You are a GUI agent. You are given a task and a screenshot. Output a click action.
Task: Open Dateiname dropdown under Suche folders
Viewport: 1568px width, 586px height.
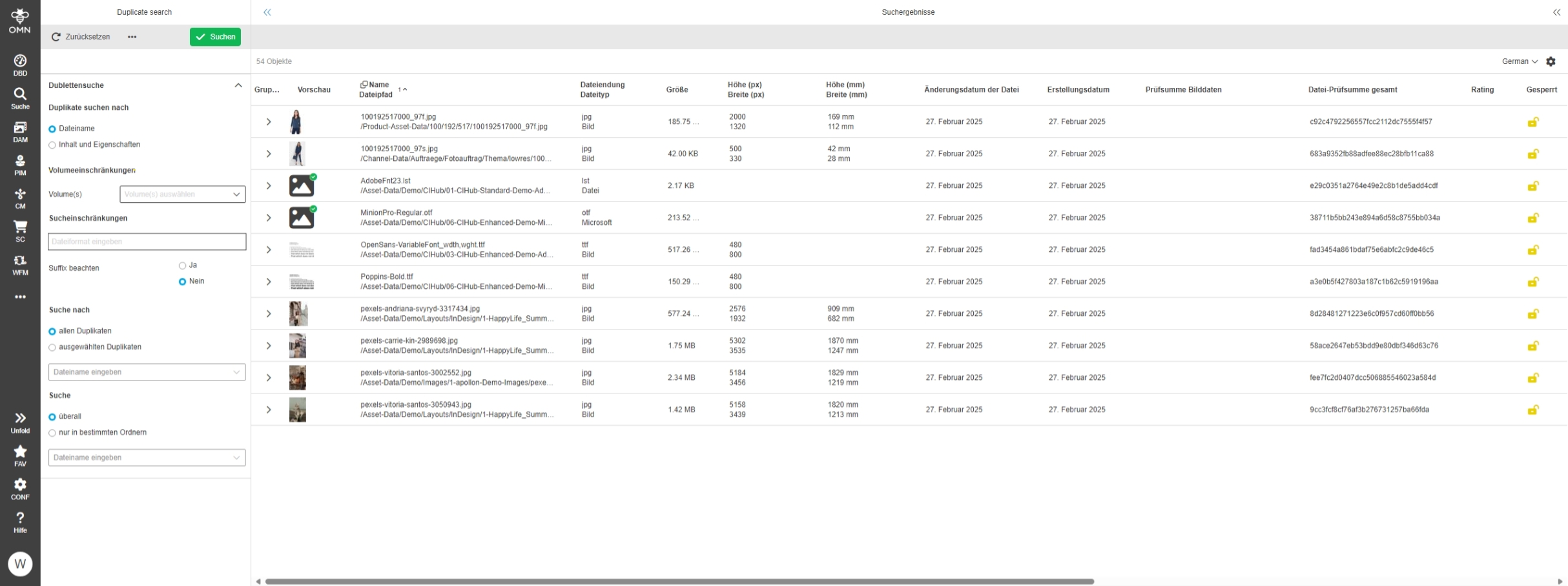click(147, 457)
